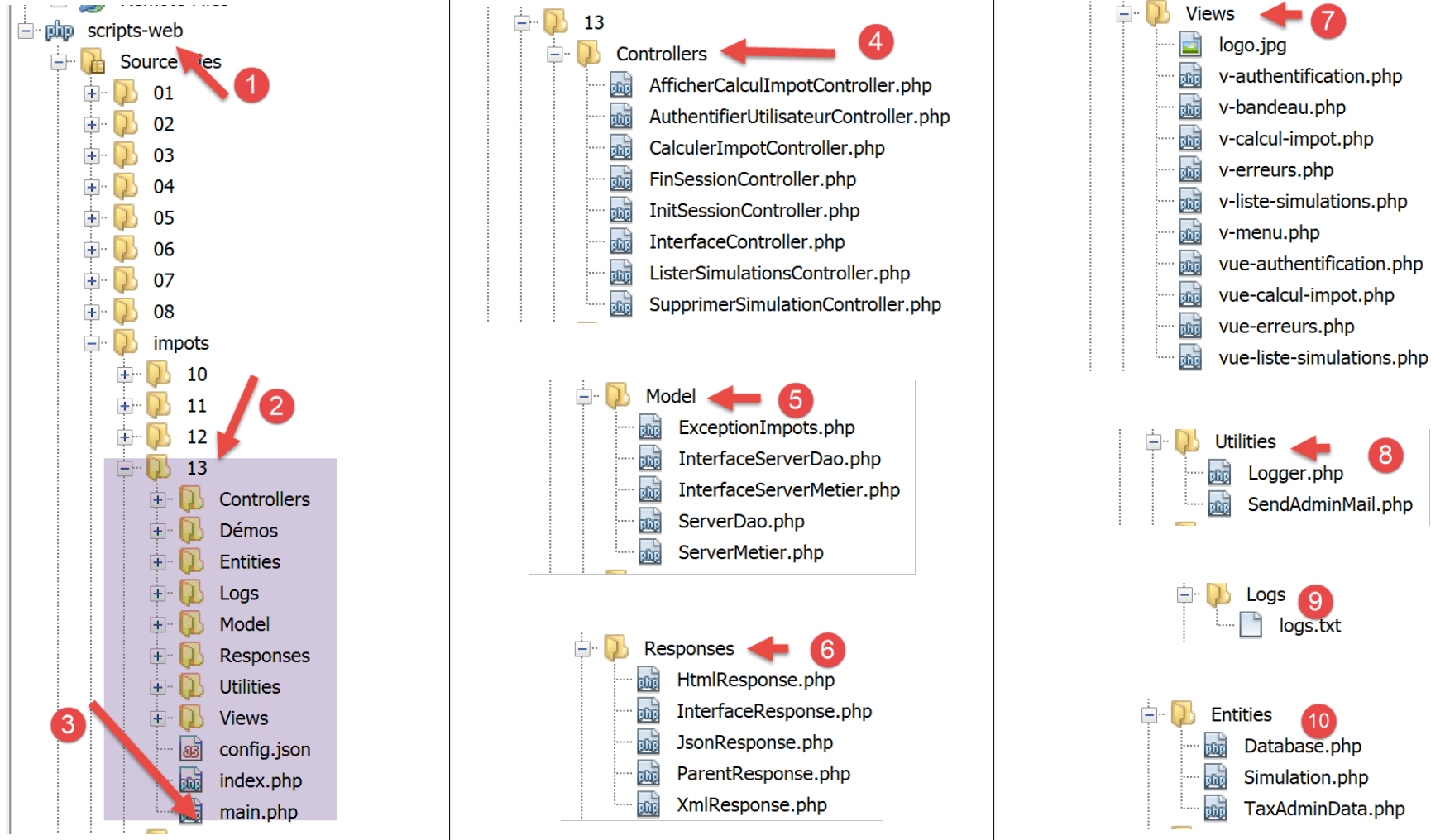Screen dimensions: 1445x840
Task: Collapse the scripts-web project node
Action: click(26, 31)
